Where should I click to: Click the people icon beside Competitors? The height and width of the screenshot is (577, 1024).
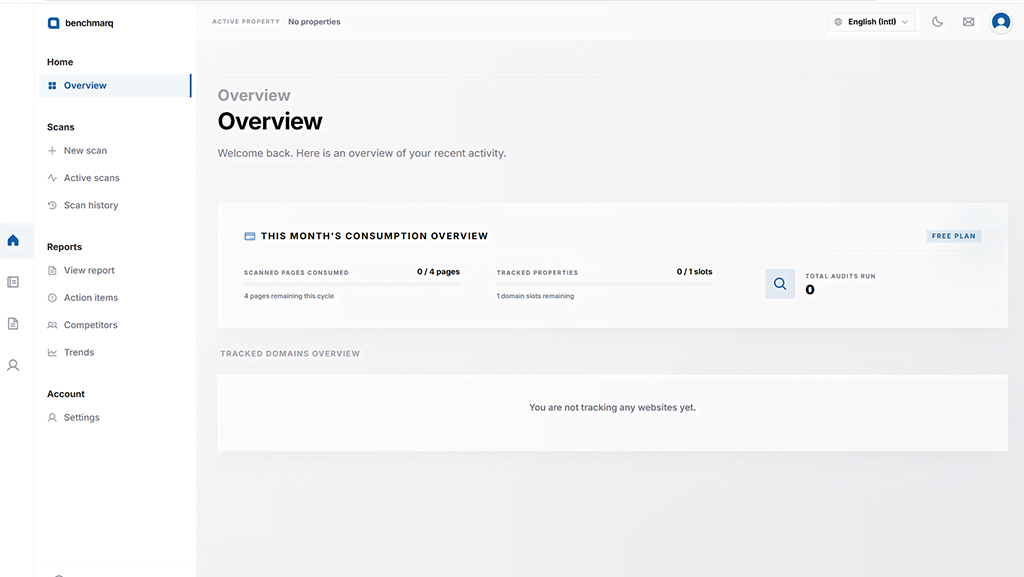point(52,325)
